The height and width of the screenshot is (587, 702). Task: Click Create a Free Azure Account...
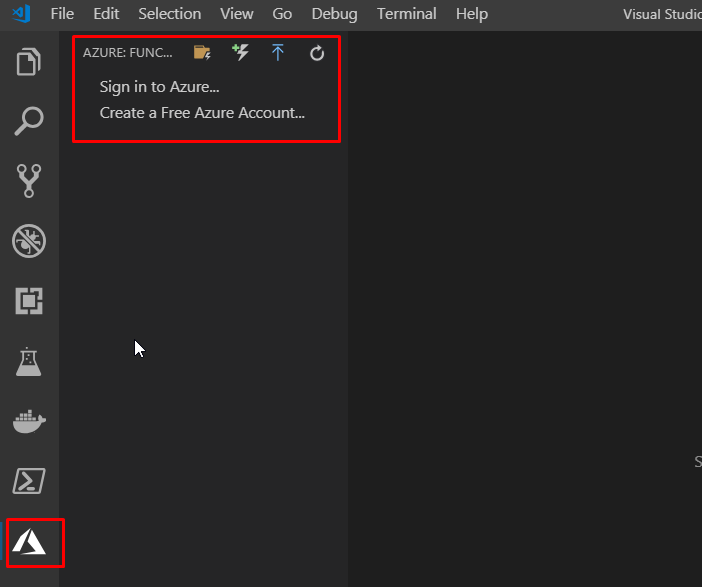(202, 112)
